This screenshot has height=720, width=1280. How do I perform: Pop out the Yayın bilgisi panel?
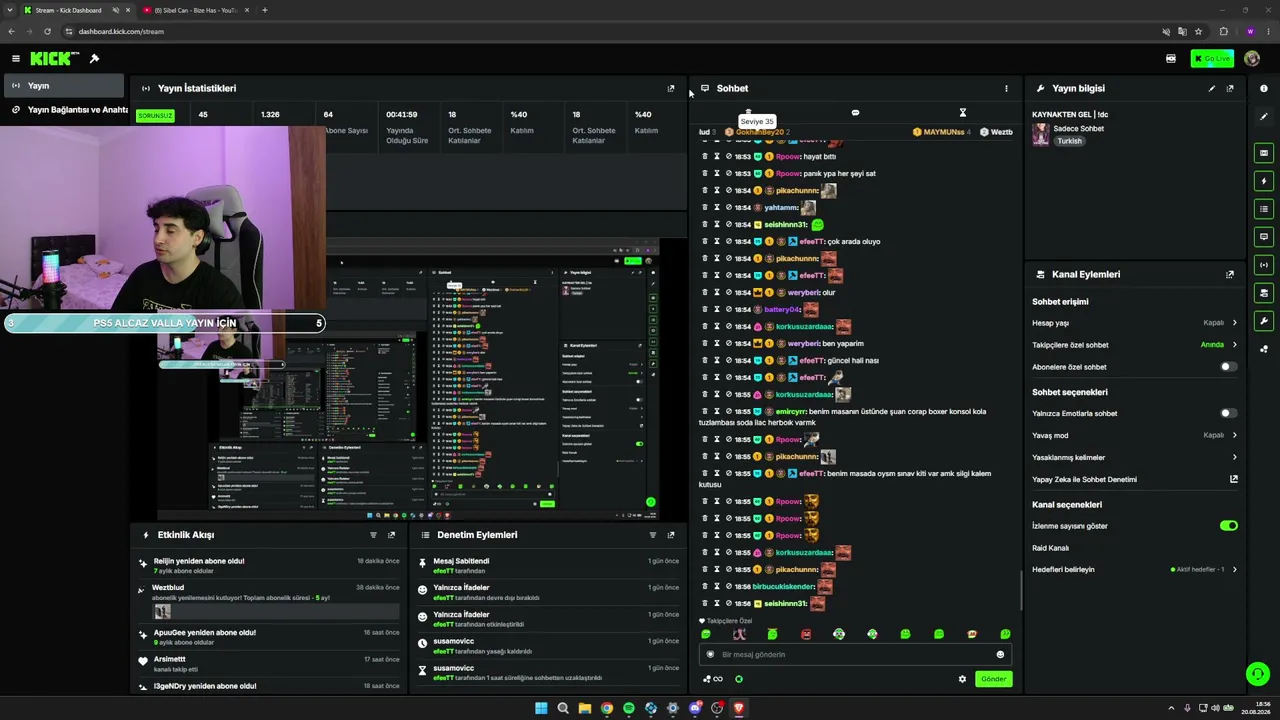tap(1230, 88)
